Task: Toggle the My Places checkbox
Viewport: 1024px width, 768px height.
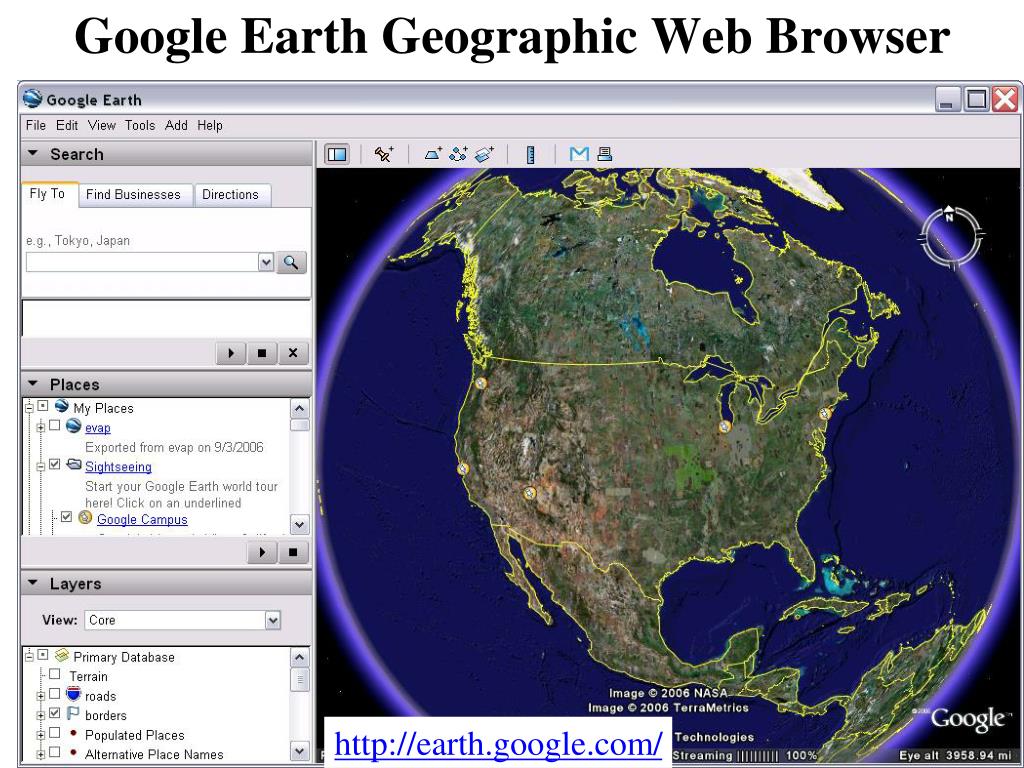Action: click(43, 406)
